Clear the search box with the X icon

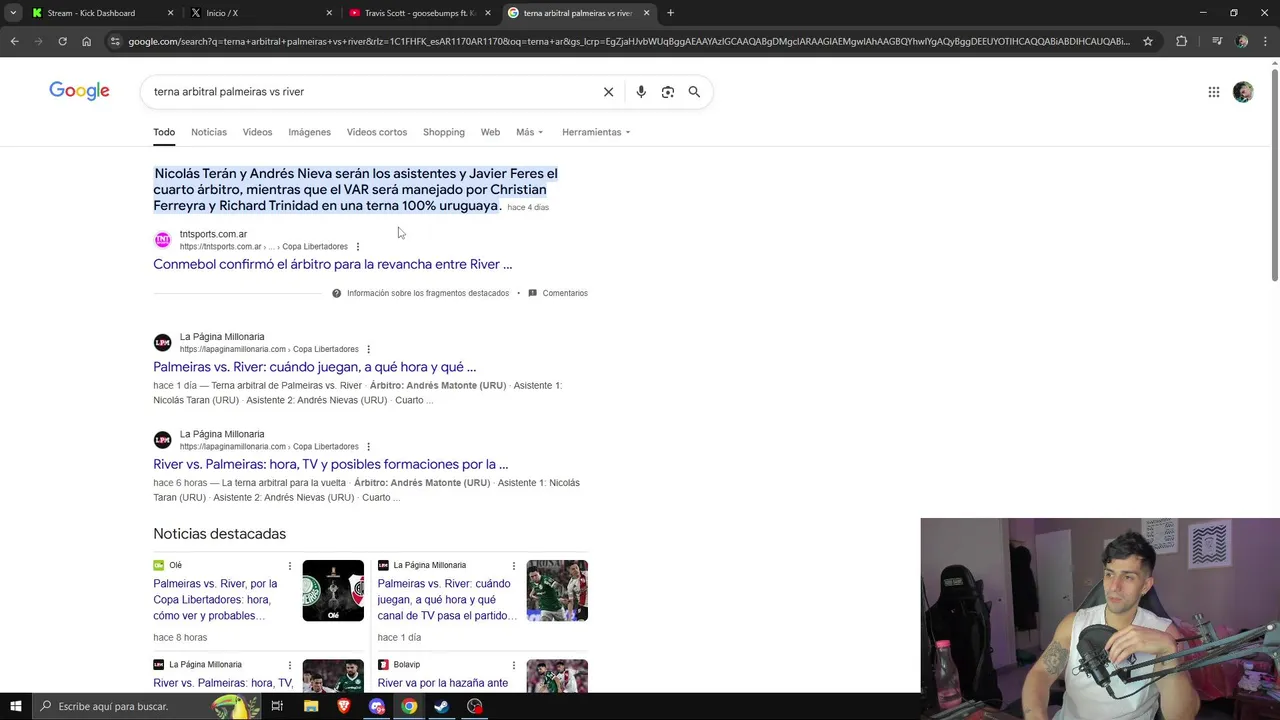[x=608, y=92]
